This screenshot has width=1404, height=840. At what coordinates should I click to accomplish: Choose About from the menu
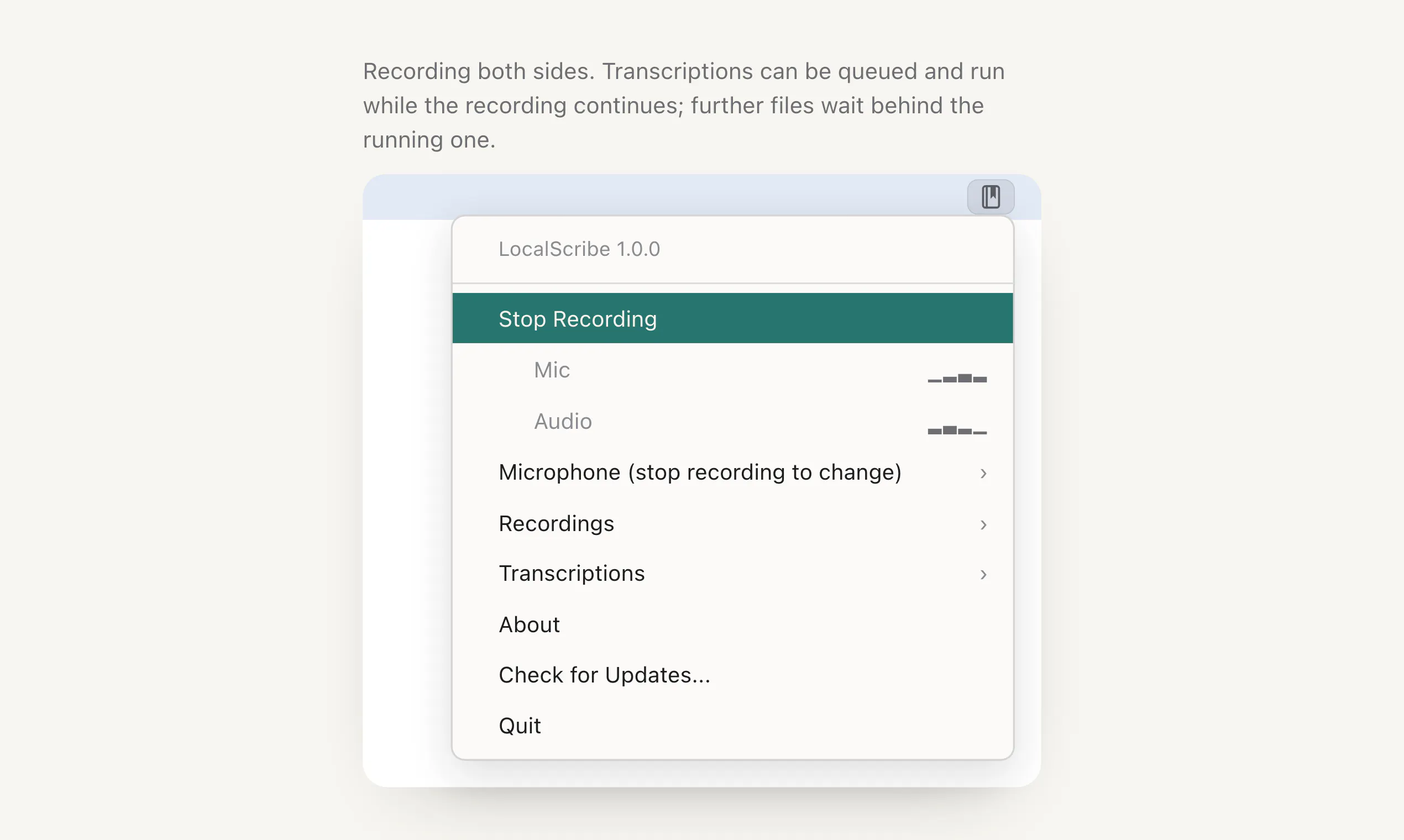click(x=732, y=624)
